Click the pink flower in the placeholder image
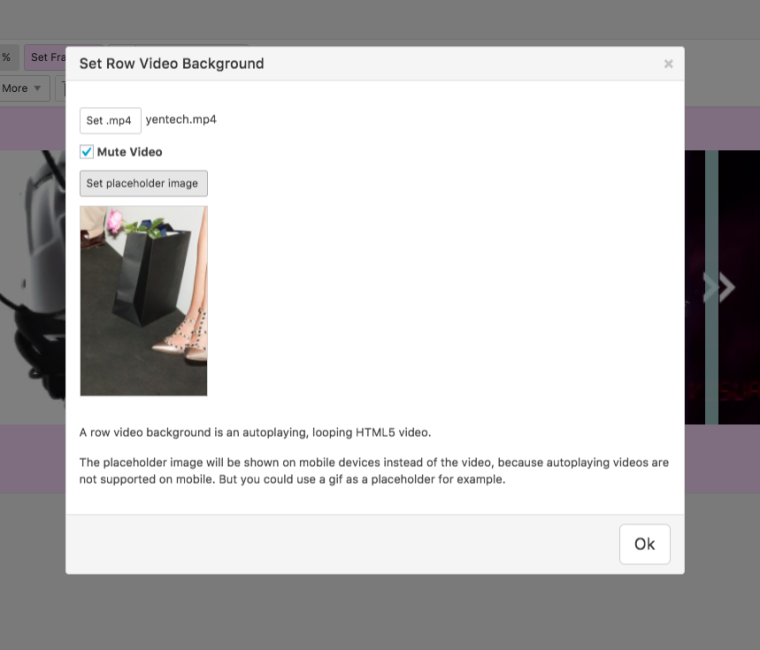The height and width of the screenshot is (650, 760). (115, 221)
